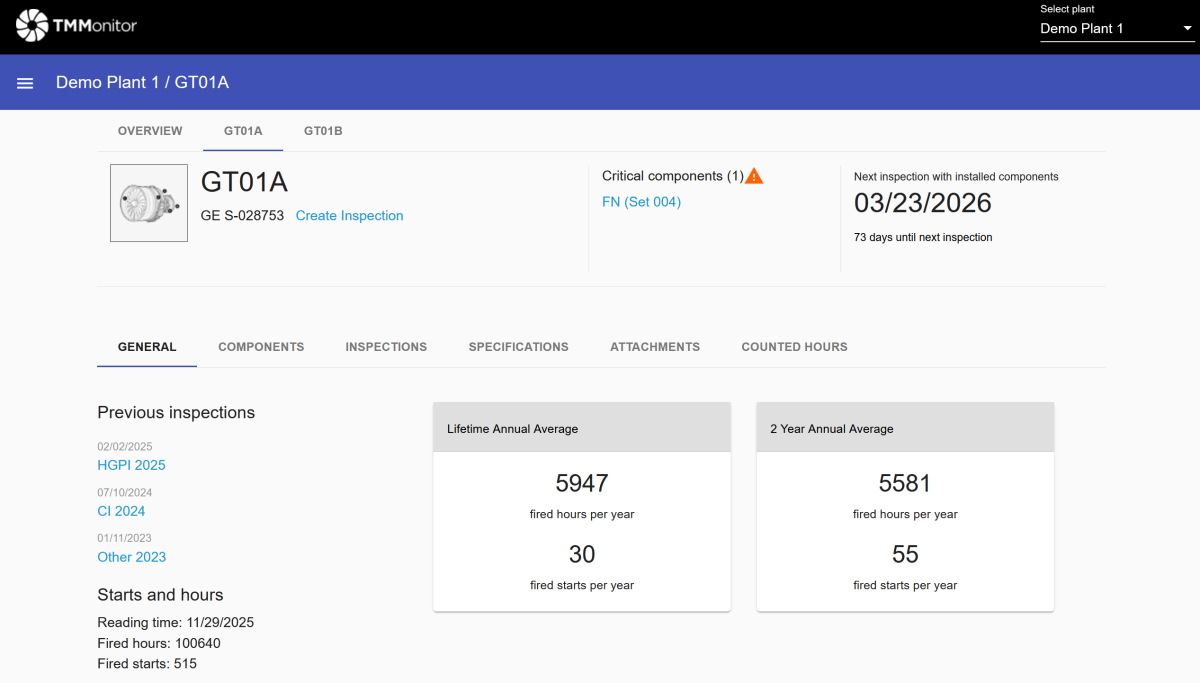
Task: Click the GT01A turbine thumbnail image
Action: pyautogui.click(x=149, y=203)
